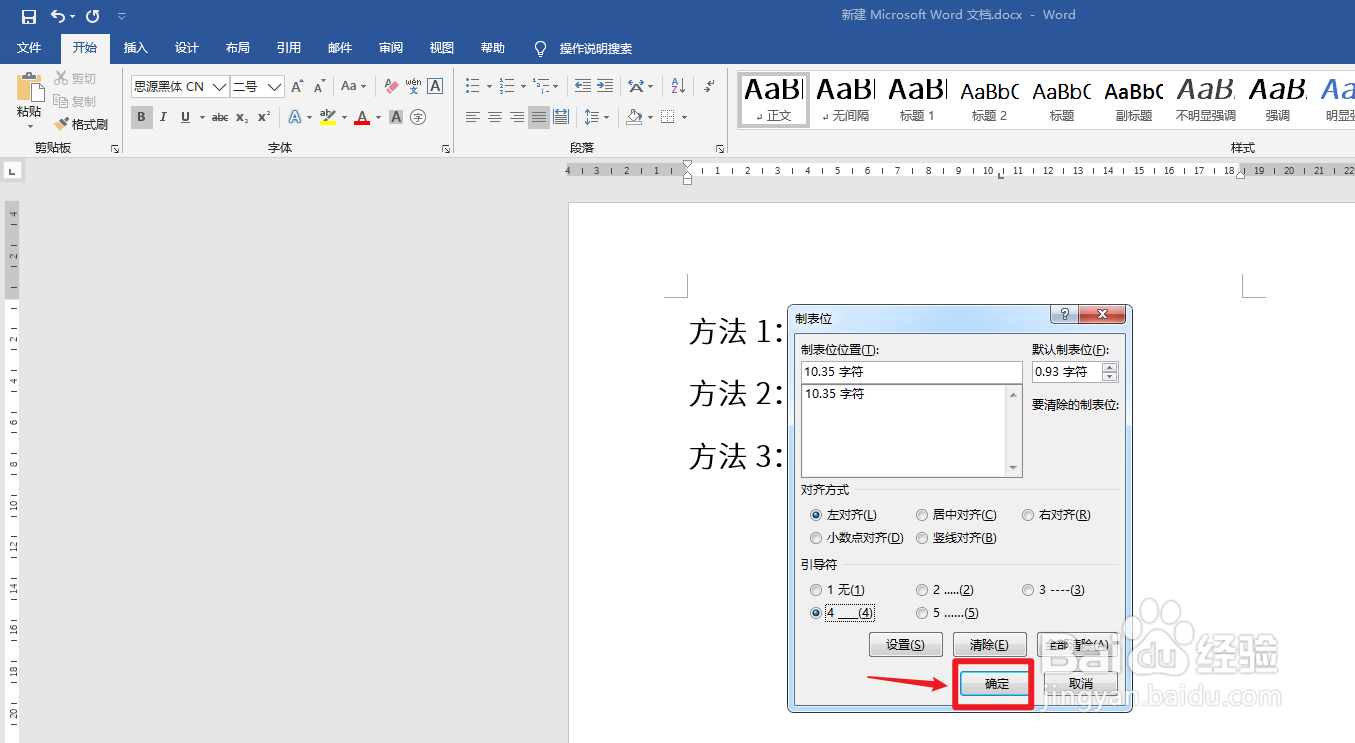Center align the paragraph
The height and width of the screenshot is (743, 1355).
tap(495, 117)
